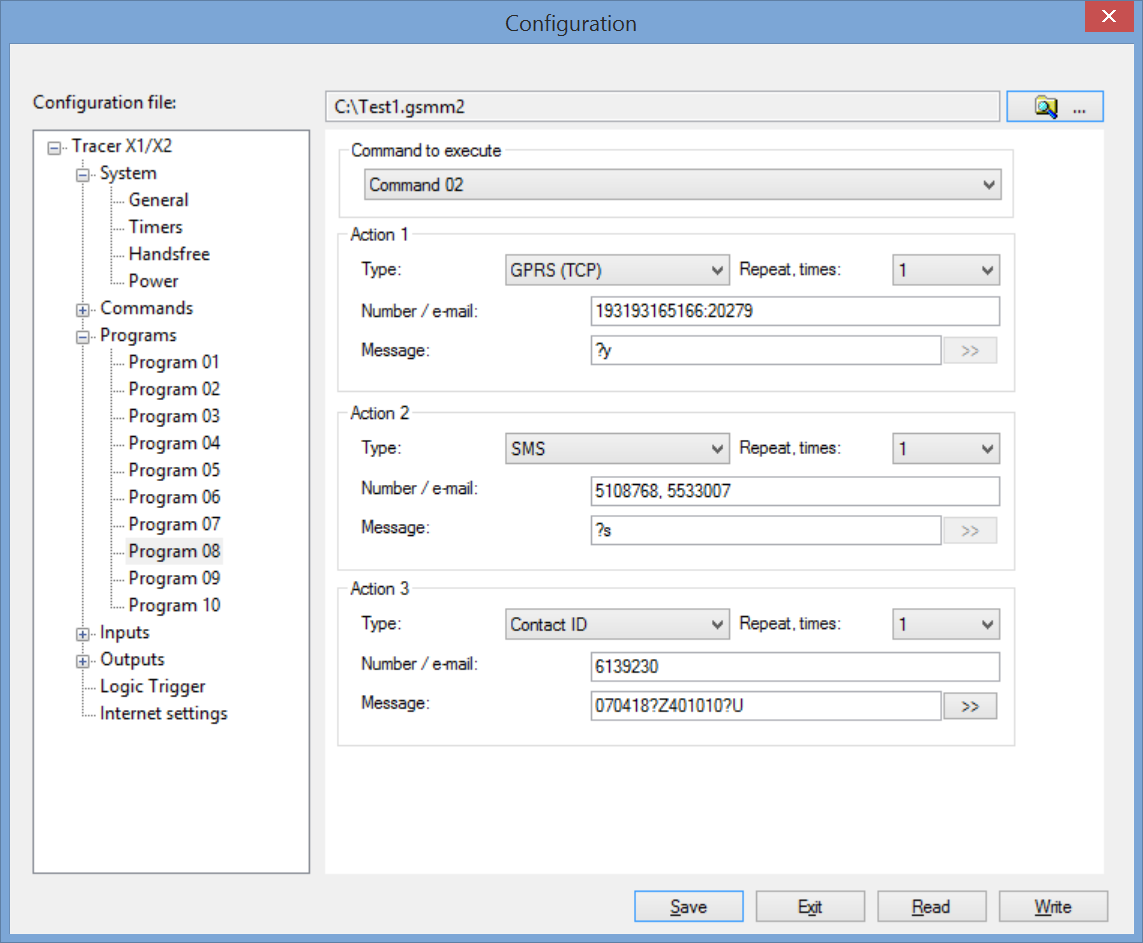Open the Action 1 Repeat times dropdown
This screenshot has width=1143, height=943.
[945, 270]
